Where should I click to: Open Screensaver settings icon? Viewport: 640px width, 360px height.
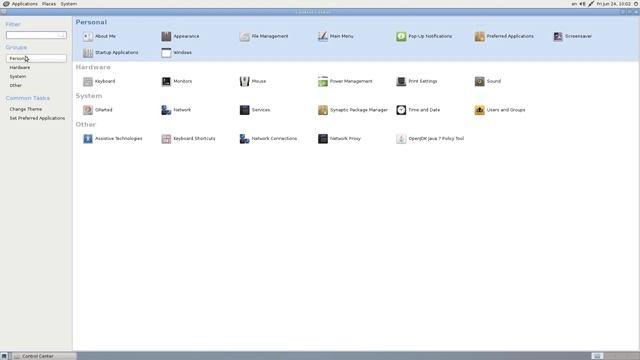[x=558, y=36]
